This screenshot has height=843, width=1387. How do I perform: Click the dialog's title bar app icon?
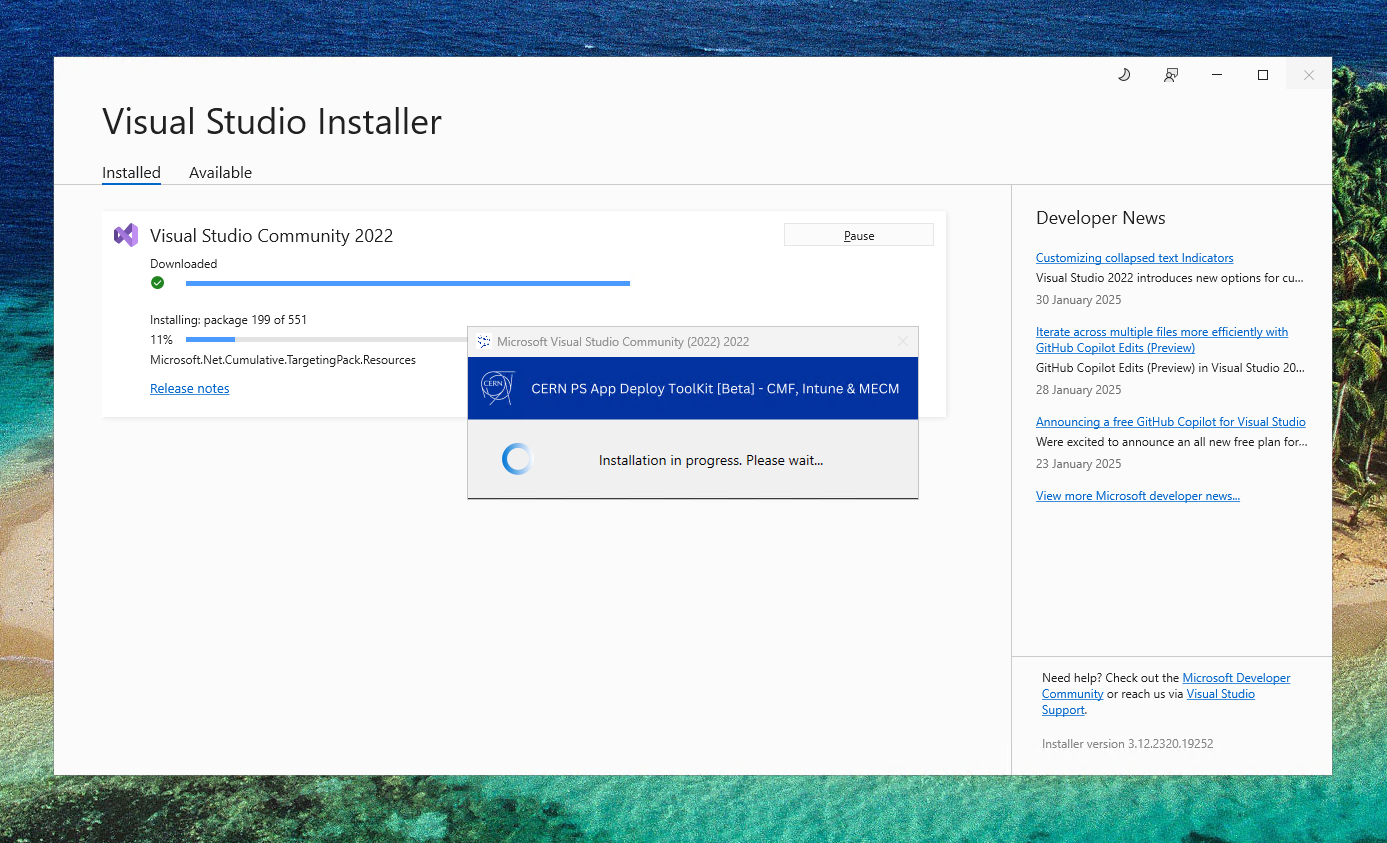[484, 342]
